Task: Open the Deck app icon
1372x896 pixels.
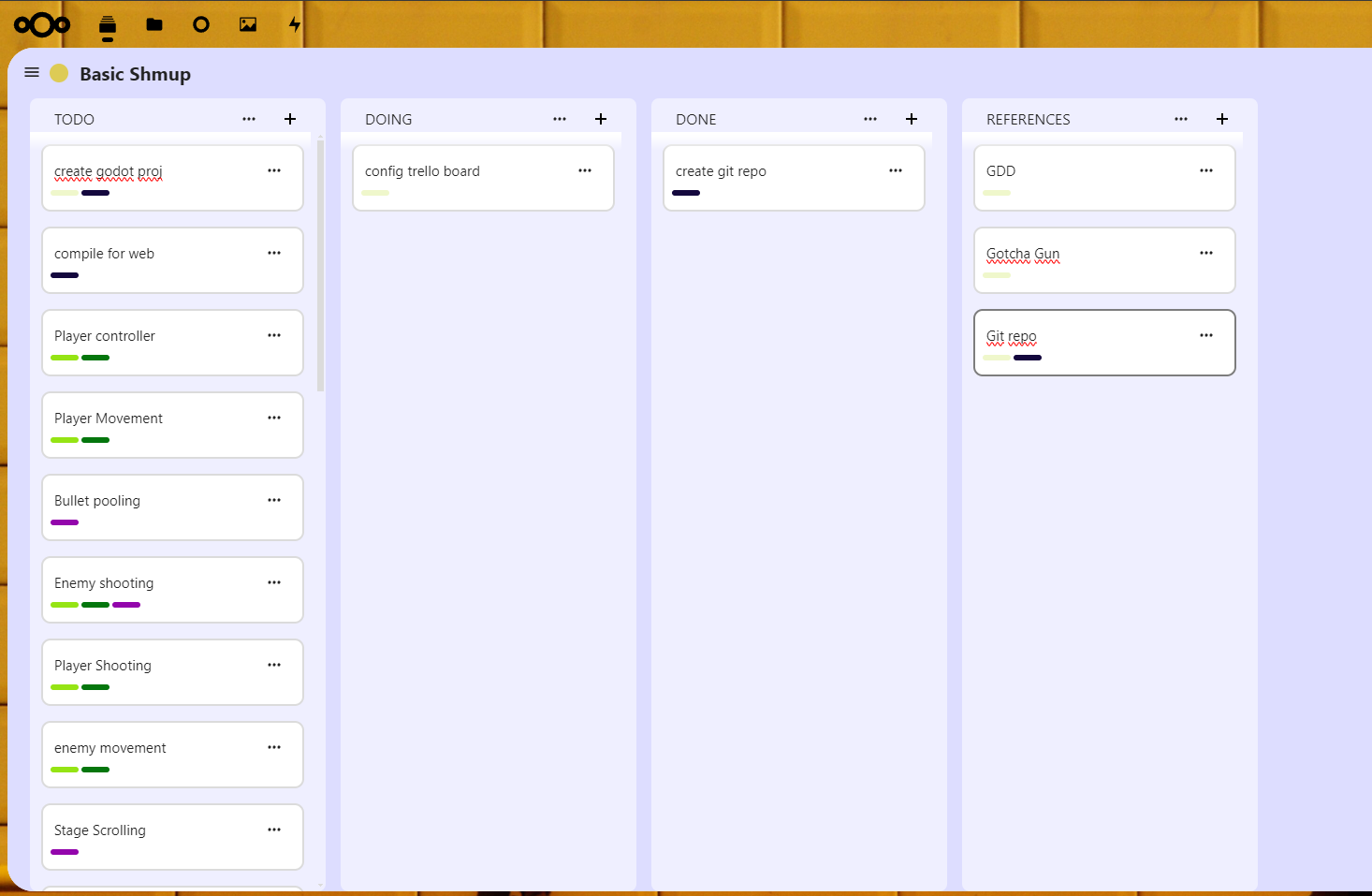Action: (x=108, y=26)
